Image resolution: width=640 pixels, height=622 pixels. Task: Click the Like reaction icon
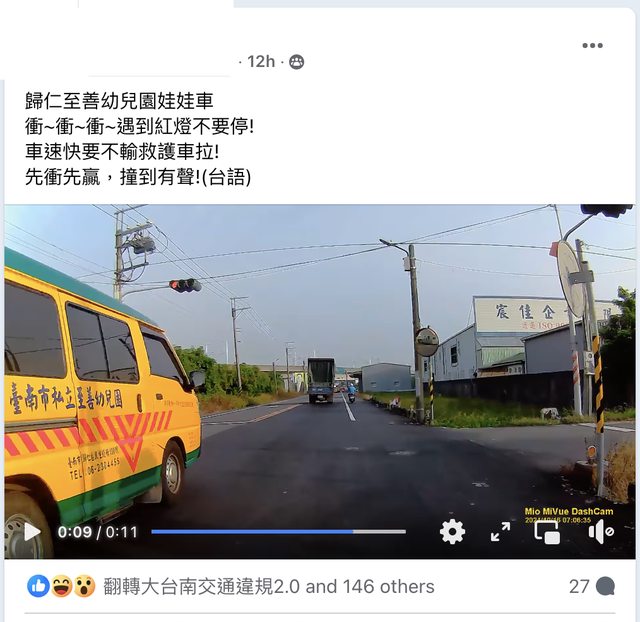38,586
